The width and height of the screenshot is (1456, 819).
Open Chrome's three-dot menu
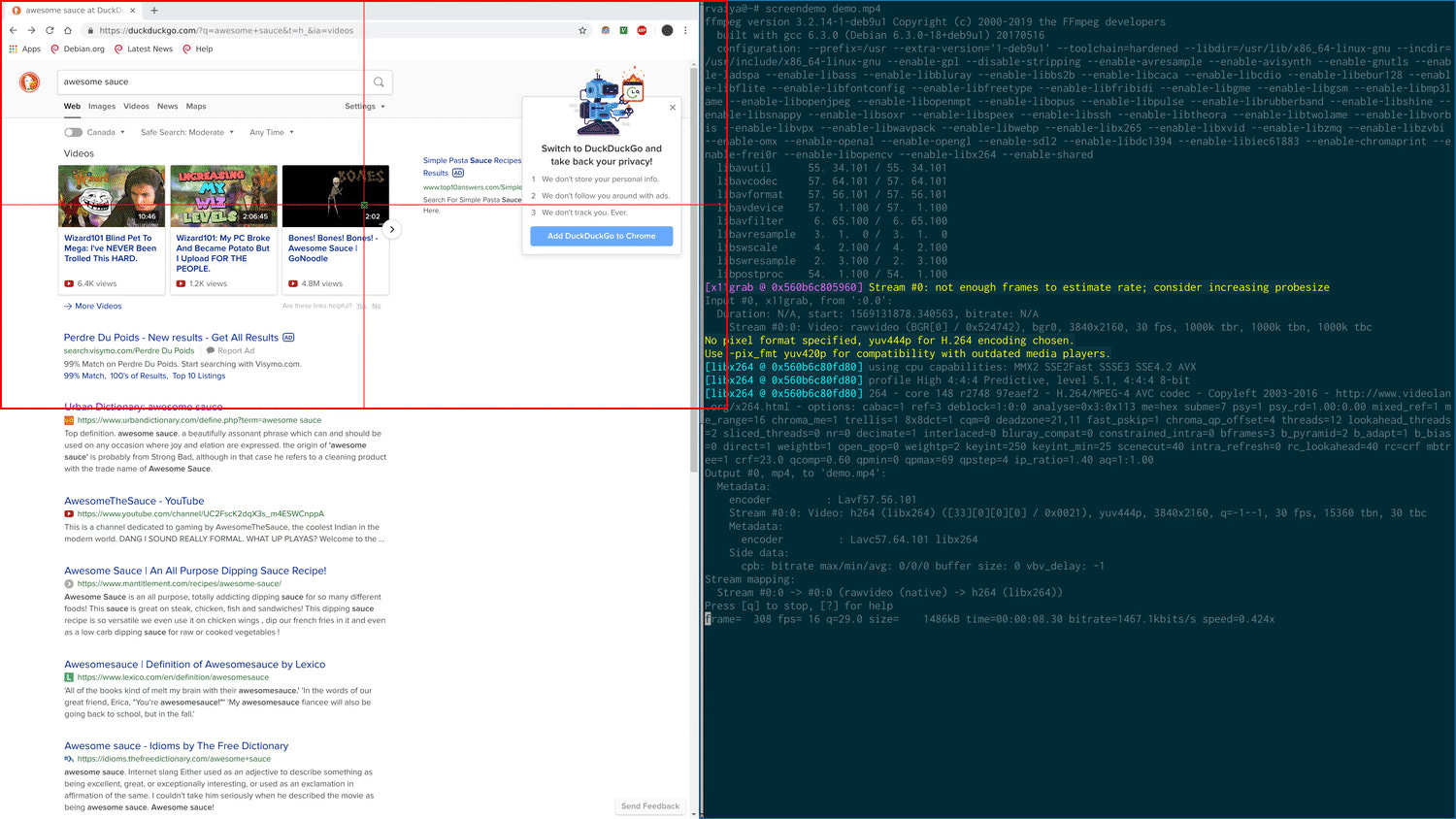point(685,30)
